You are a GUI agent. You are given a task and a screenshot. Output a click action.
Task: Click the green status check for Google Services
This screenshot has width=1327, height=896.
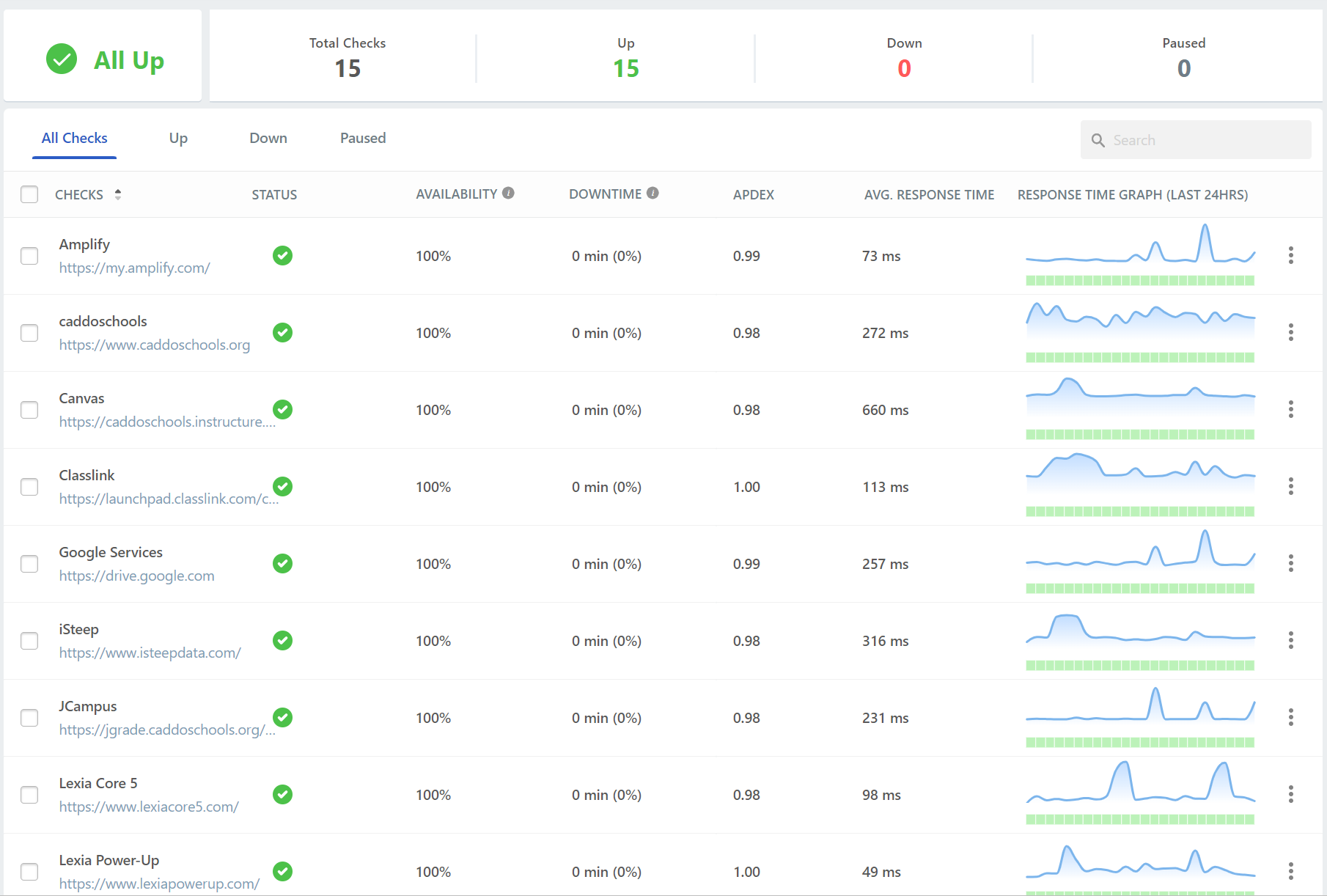point(282,563)
